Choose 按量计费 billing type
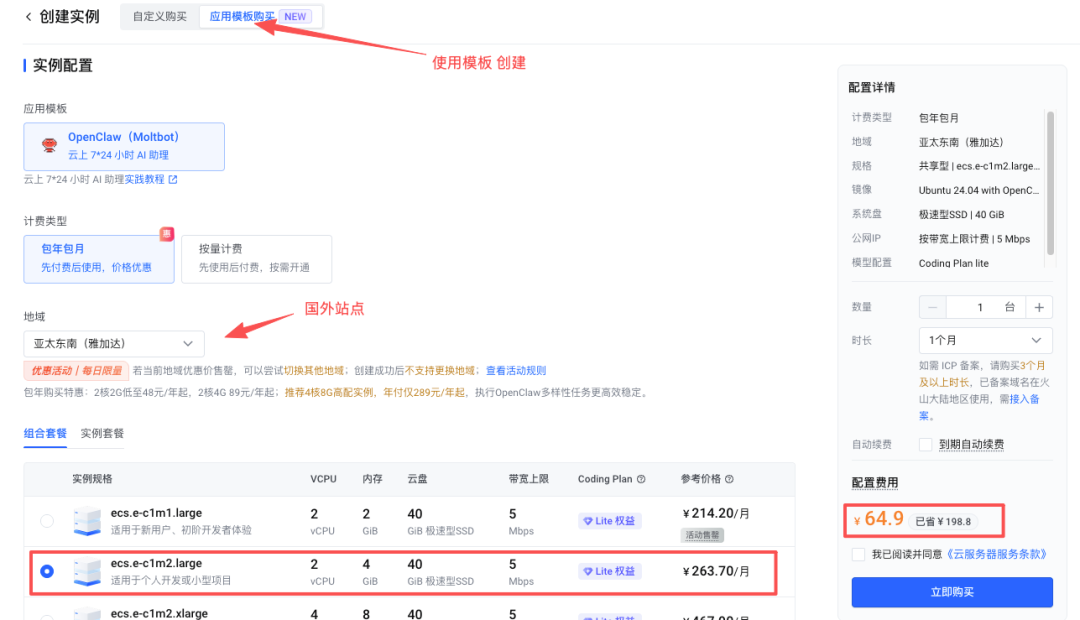The image size is (1080, 620). click(x=256, y=258)
